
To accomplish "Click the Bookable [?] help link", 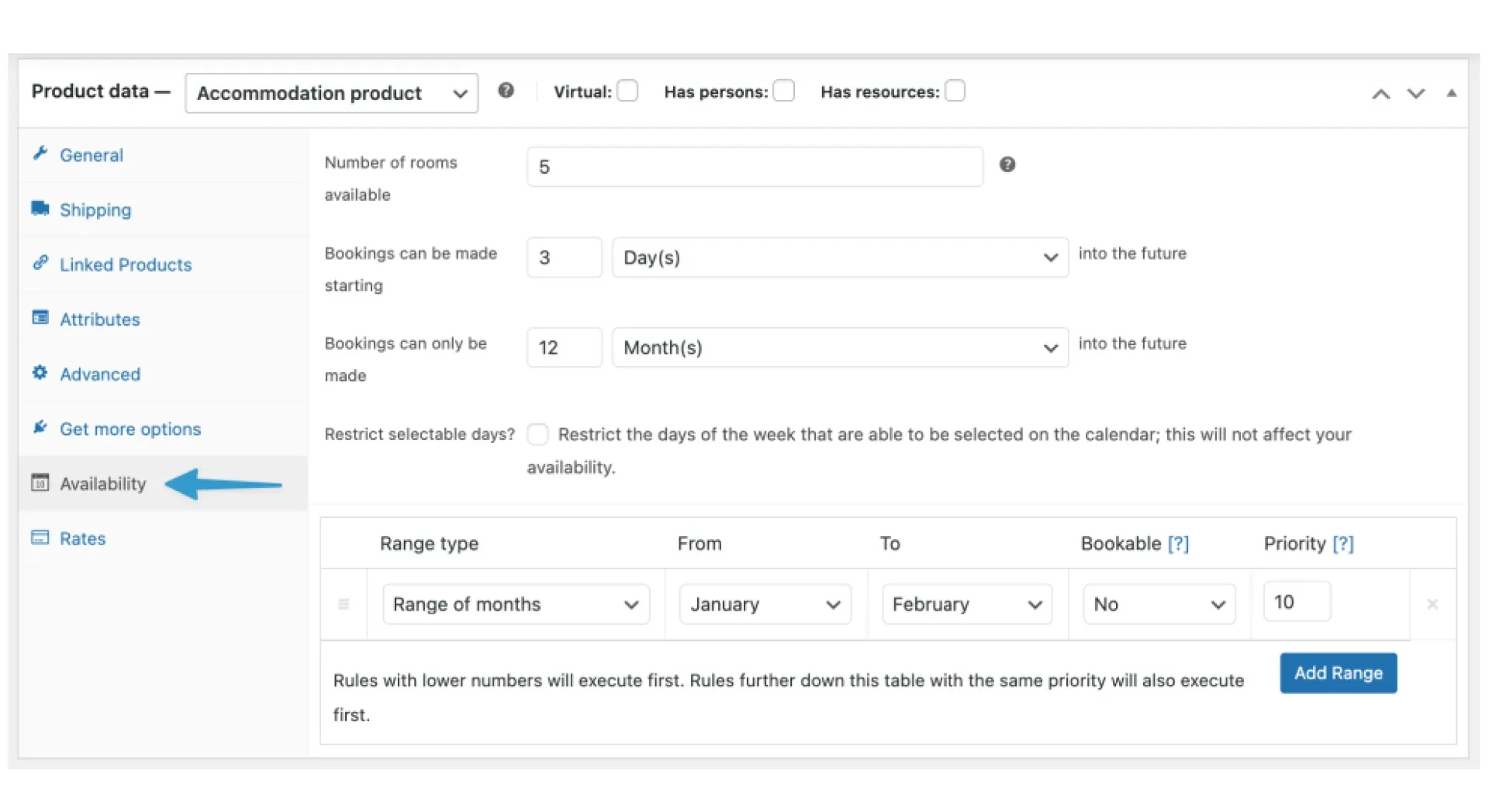I will 1178,544.
